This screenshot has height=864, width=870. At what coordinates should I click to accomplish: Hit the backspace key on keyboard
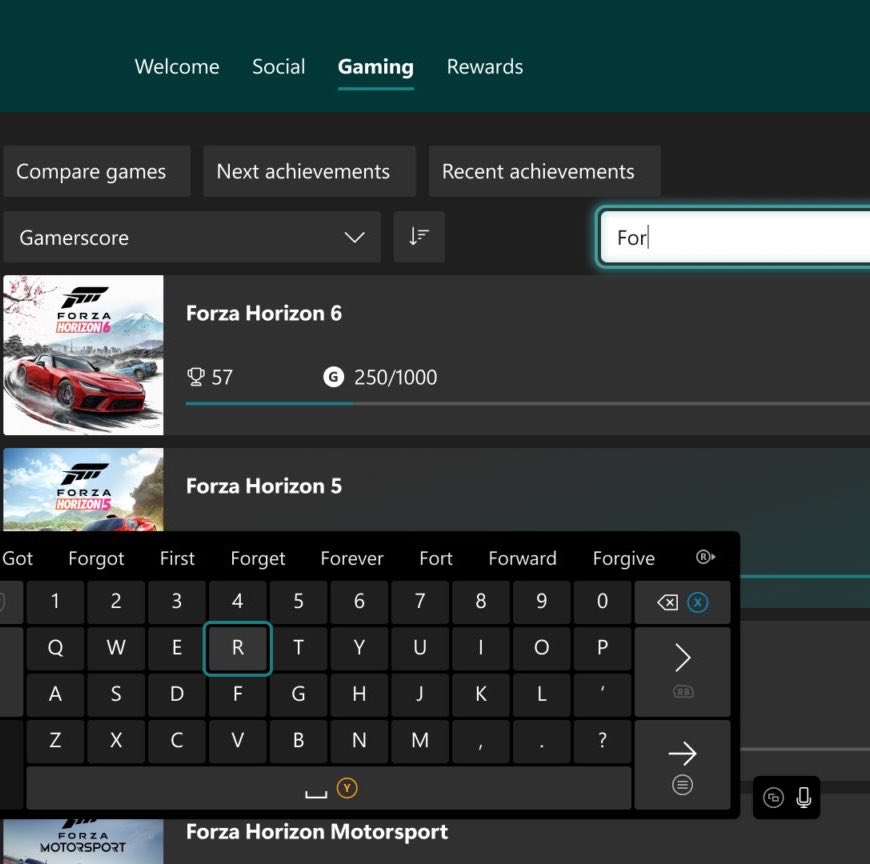pos(682,602)
